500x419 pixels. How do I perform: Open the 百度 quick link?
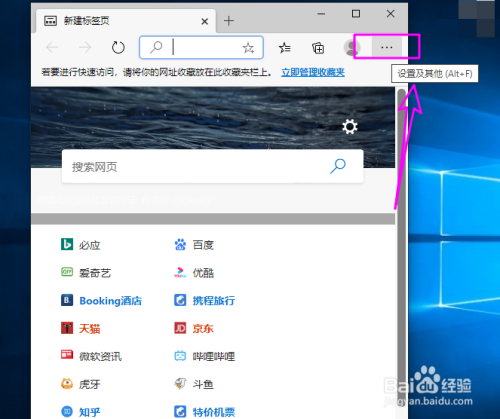(x=203, y=245)
